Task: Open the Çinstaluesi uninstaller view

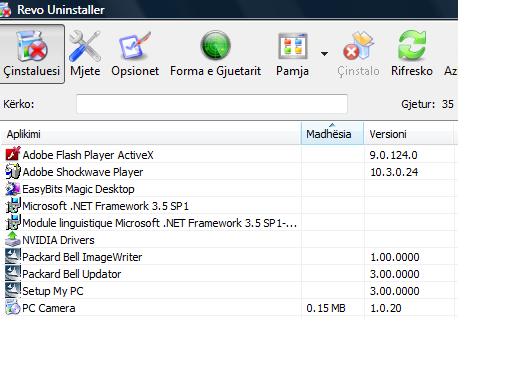Action: (32, 54)
